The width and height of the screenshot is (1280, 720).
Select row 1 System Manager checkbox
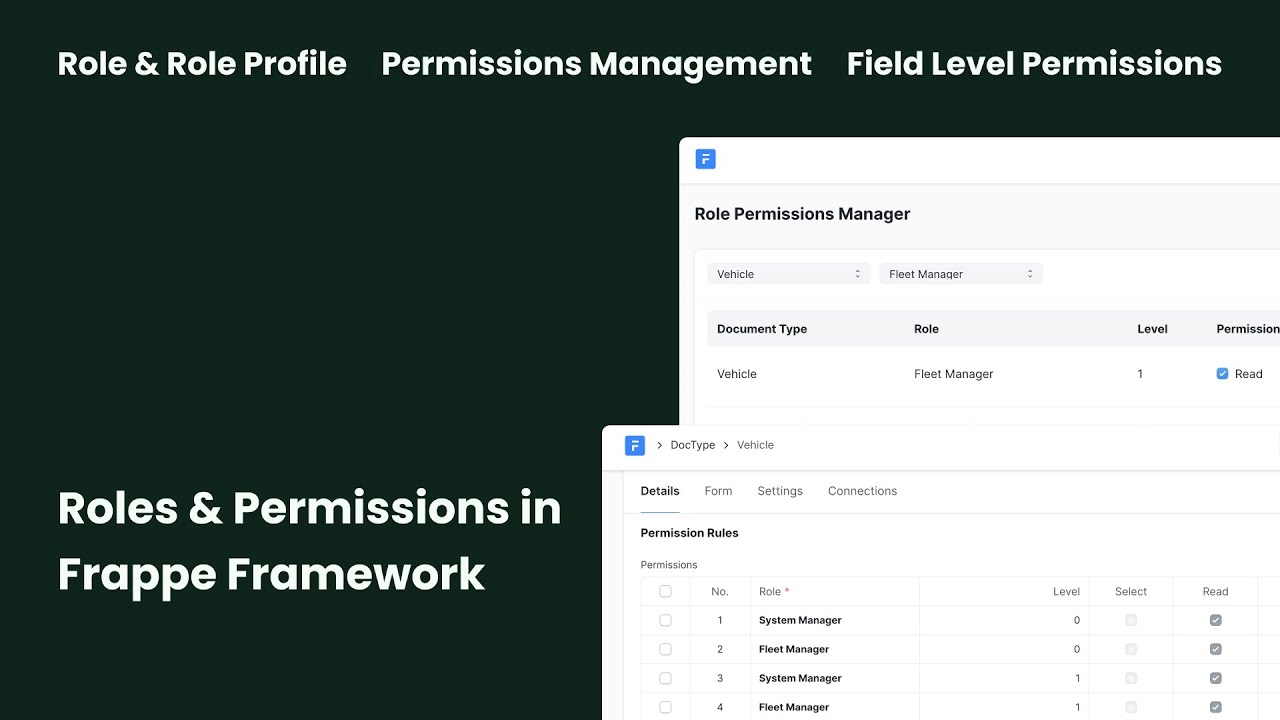click(665, 621)
